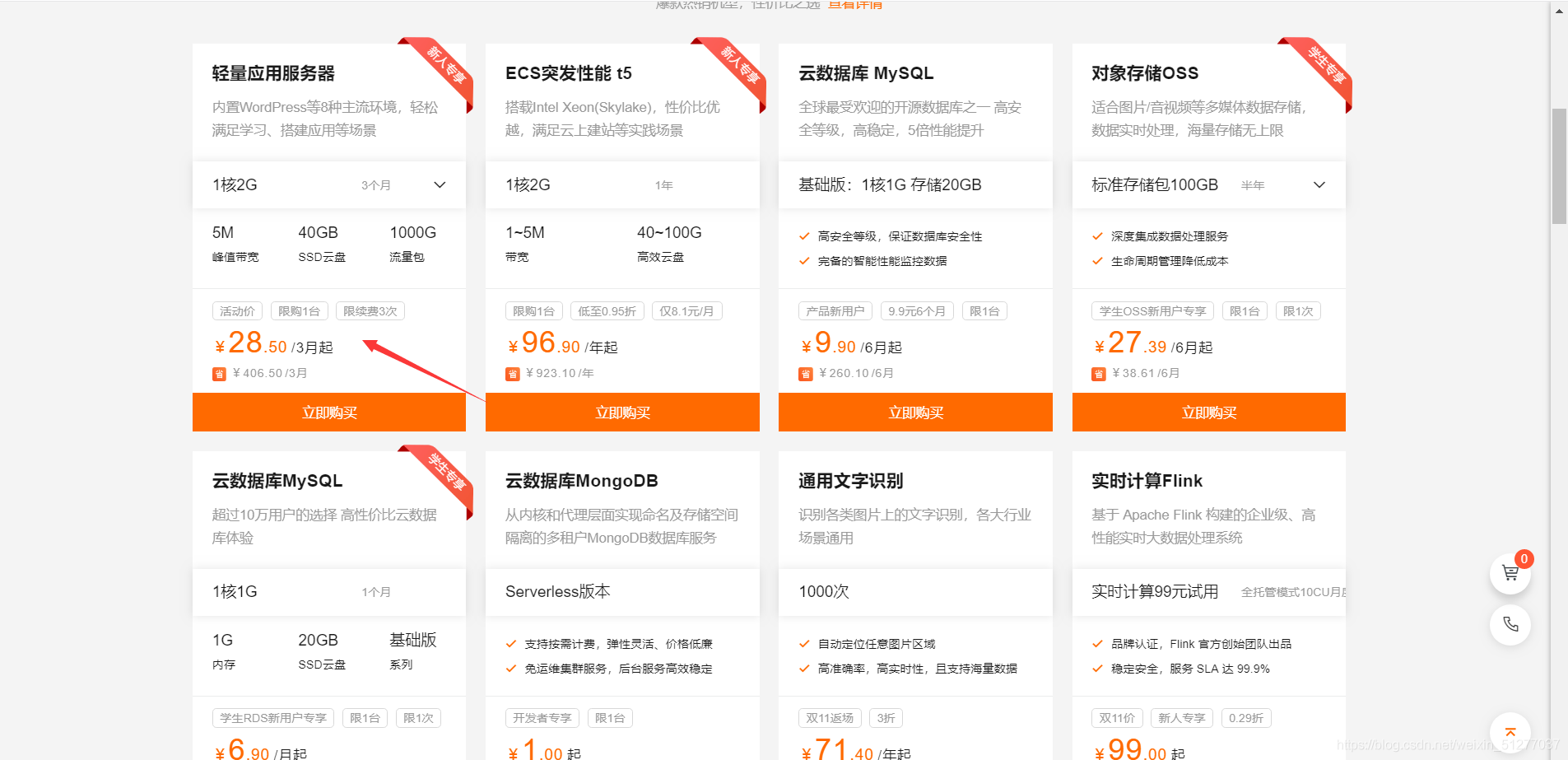Open the 对象存储OSS product title
Viewport: 1568px width, 760px height.
pos(1145,73)
